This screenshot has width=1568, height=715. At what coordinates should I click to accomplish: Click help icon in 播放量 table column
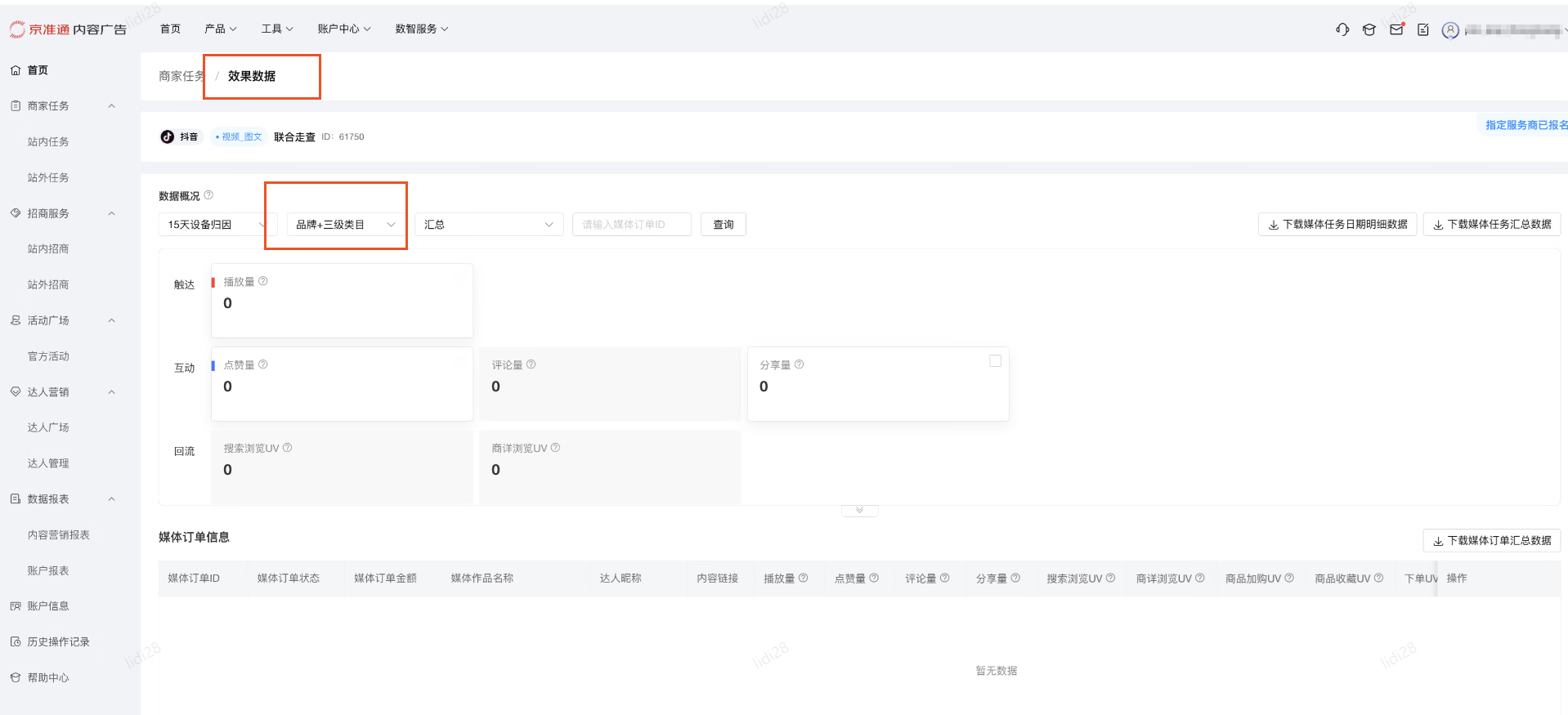click(x=804, y=578)
